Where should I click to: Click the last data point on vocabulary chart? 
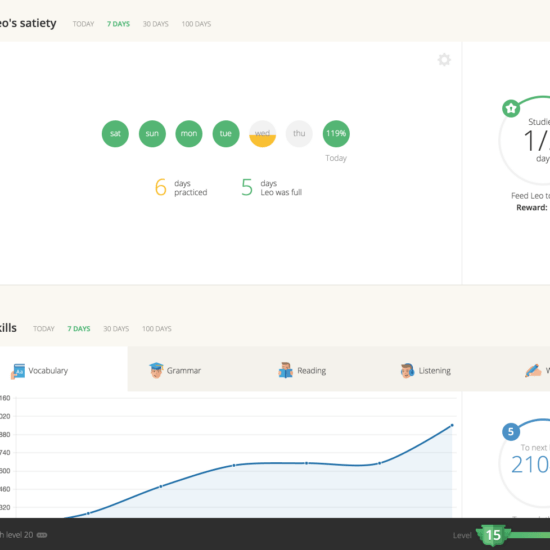tap(452, 425)
